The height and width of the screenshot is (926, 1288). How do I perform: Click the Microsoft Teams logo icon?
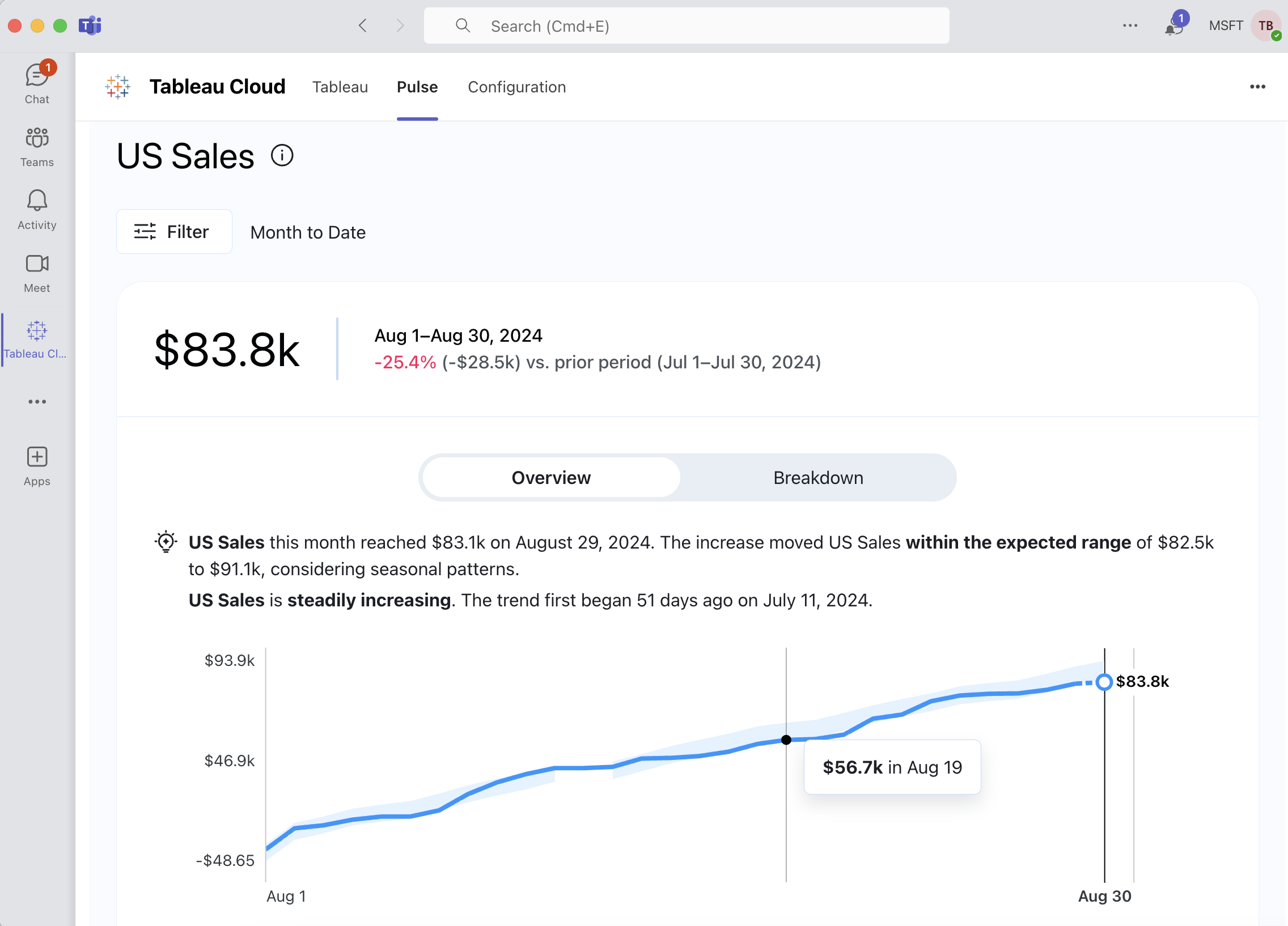point(90,26)
